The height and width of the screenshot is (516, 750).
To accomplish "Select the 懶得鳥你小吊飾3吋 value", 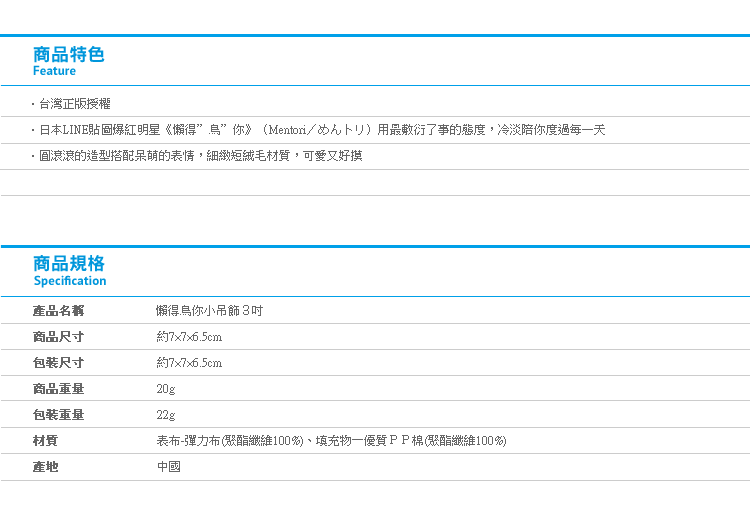I will (x=210, y=311).
